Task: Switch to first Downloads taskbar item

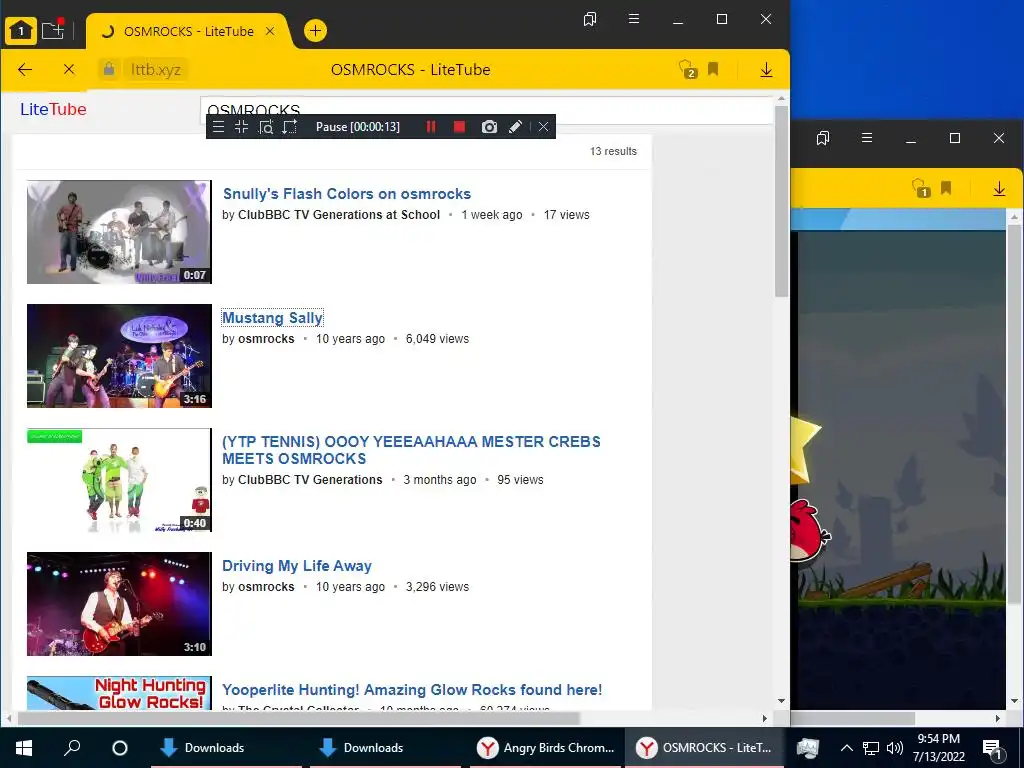Action: click(226, 748)
